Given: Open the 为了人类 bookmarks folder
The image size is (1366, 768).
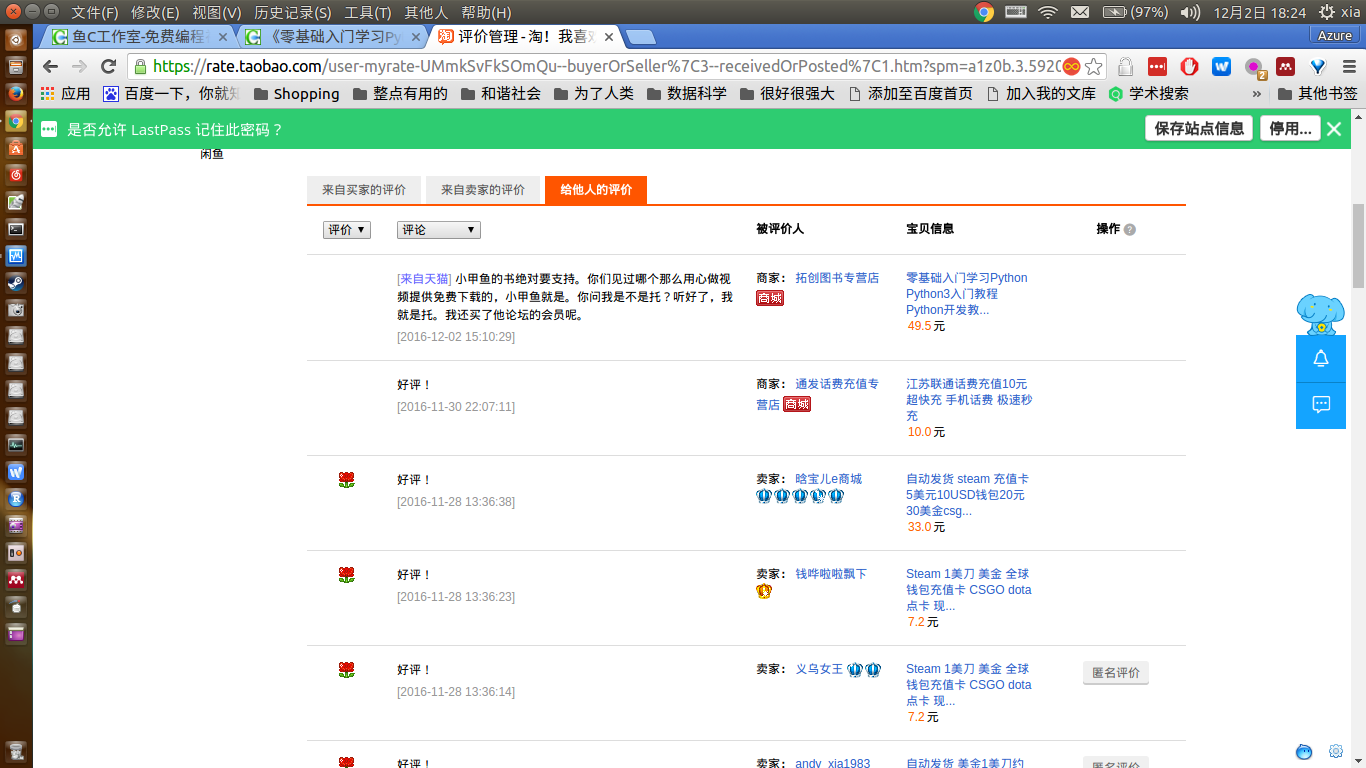Looking at the screenshot, I should [x=594, y=93].
